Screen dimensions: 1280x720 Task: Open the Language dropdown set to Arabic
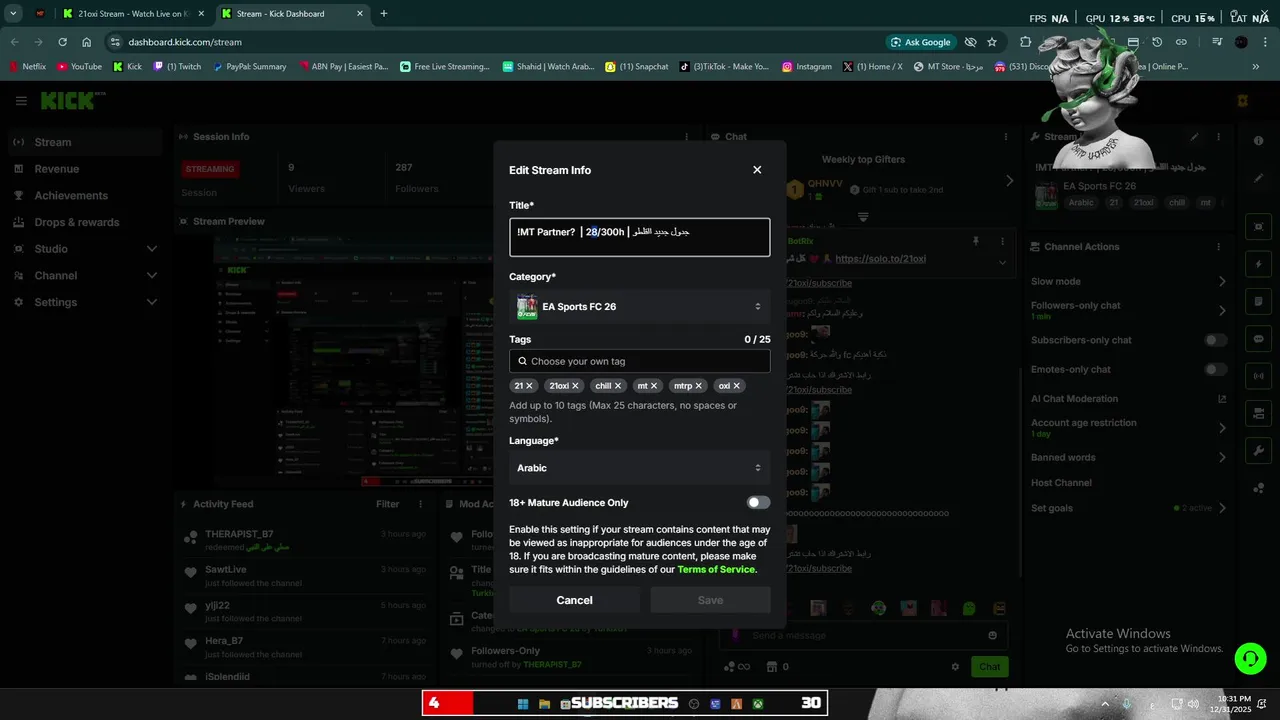click(x=640, y=468)
